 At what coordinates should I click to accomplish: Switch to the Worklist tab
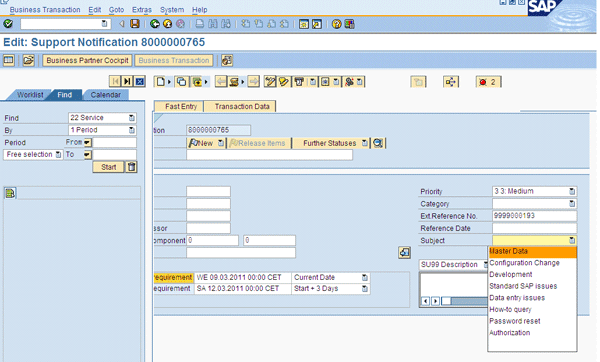[30, 95]
